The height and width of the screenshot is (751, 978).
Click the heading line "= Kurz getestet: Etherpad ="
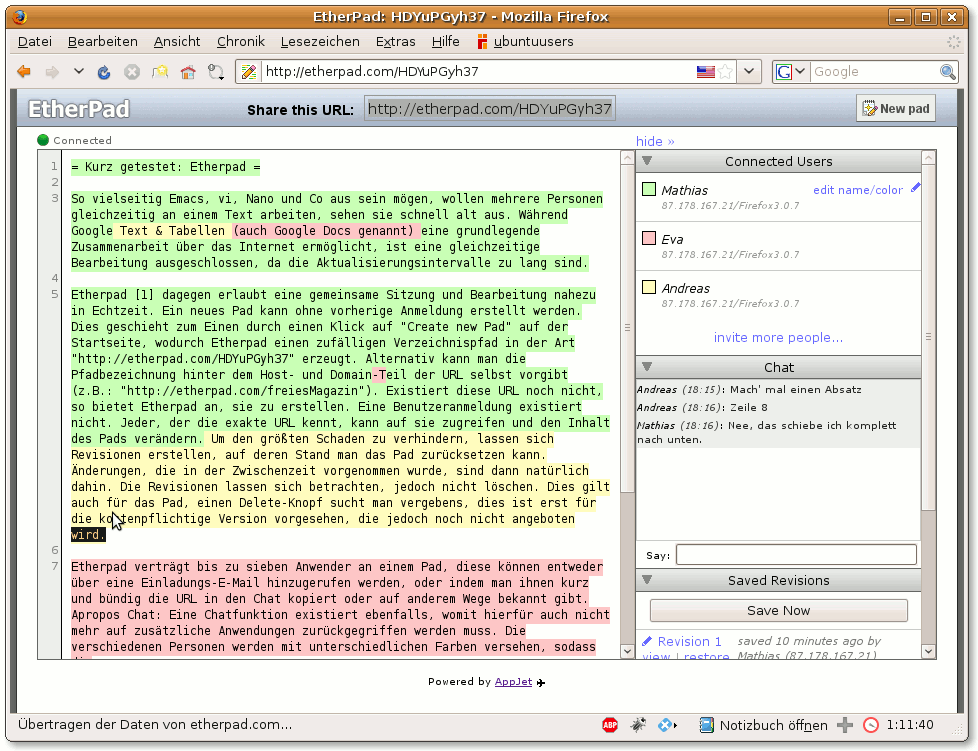165,167
